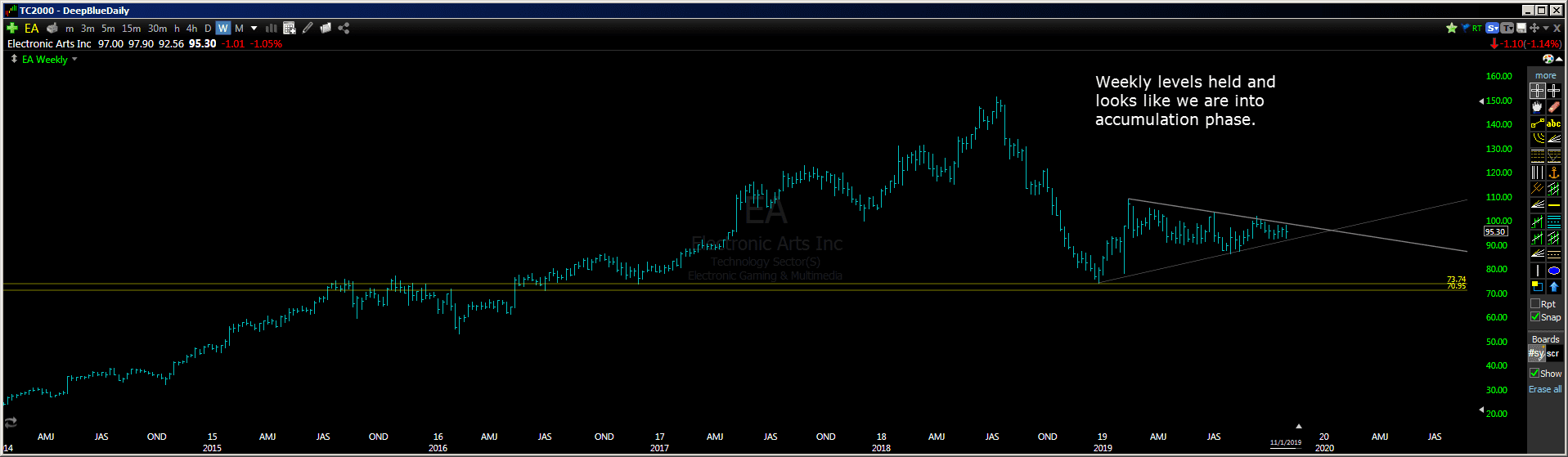Click the EA Weekly resize arrows handle

tap(14, 60)
